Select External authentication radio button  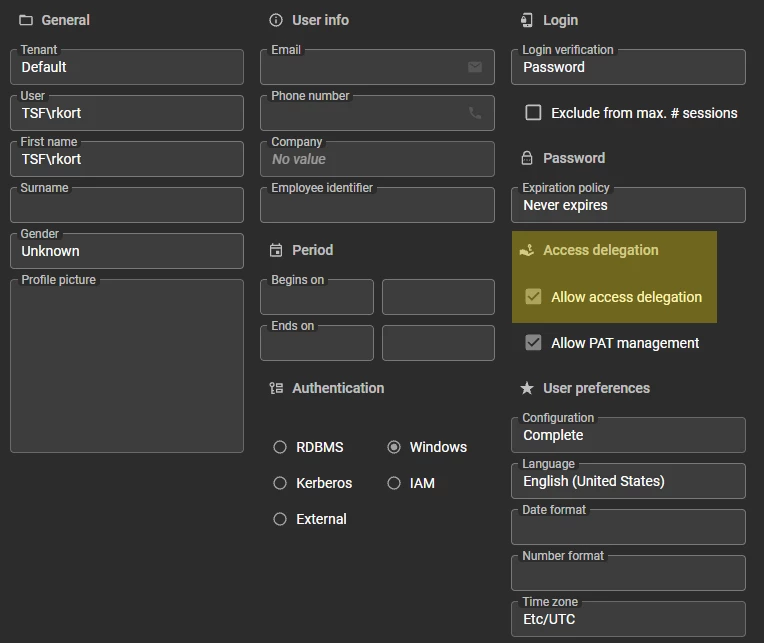(280, 519)
